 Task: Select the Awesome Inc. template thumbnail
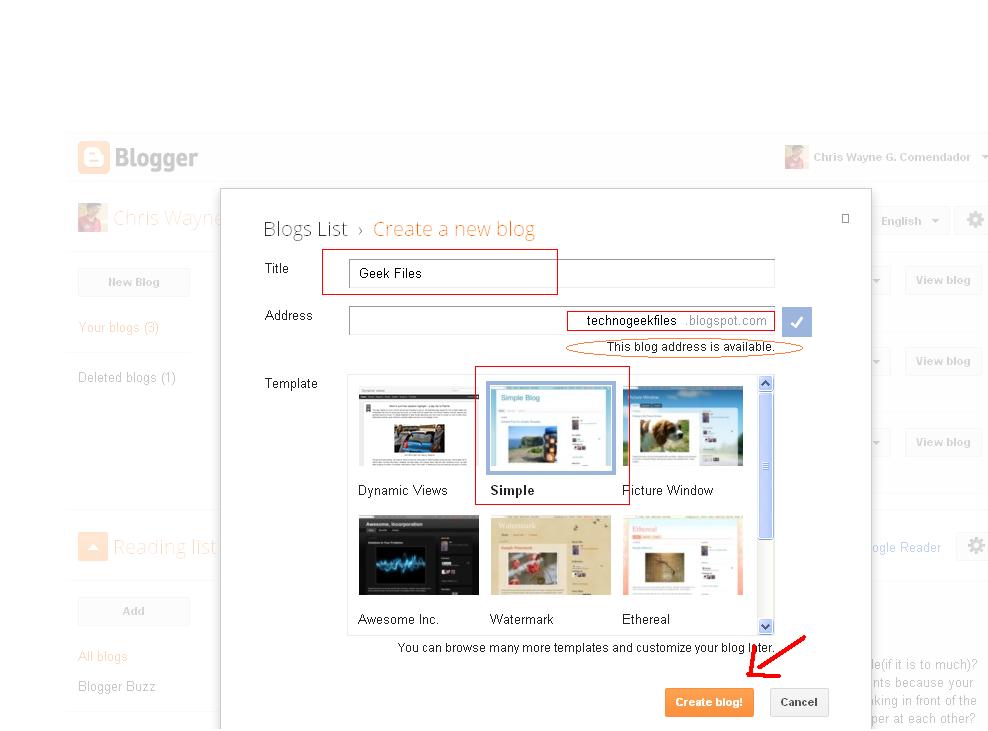click(418, 555)
